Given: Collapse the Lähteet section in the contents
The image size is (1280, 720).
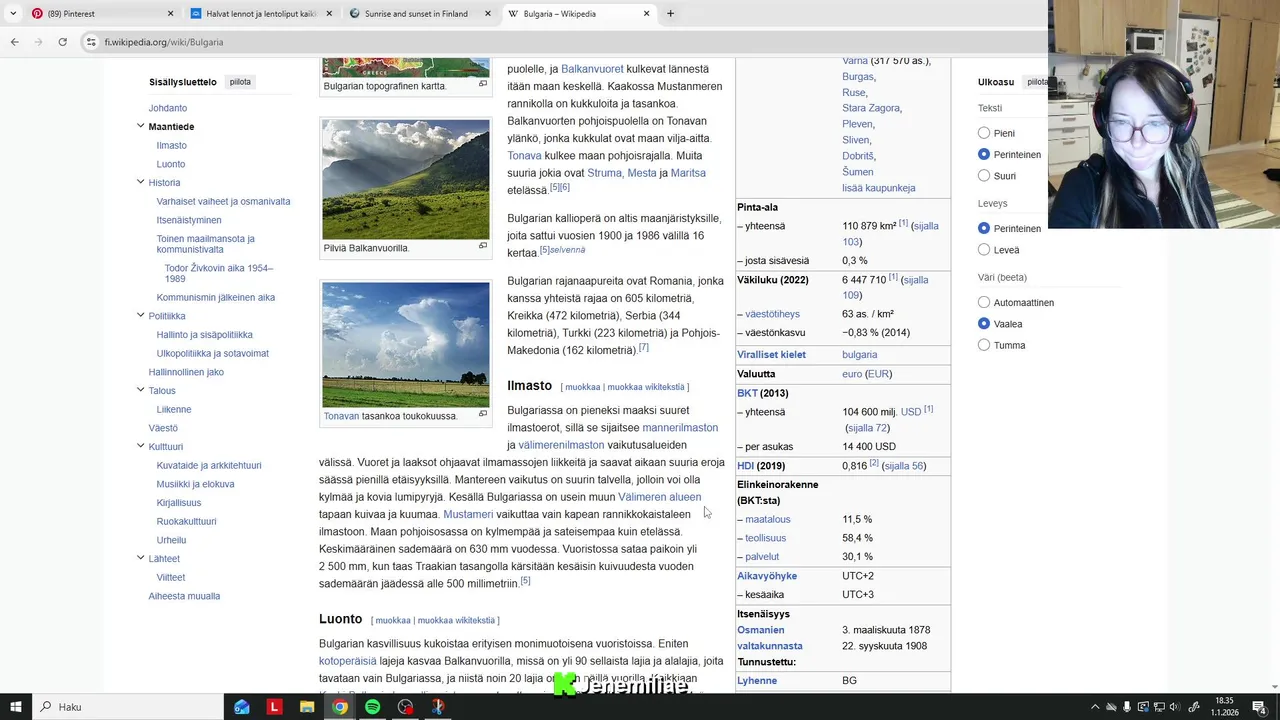Looking at the screenshot, I should click(x=140, y=558).
